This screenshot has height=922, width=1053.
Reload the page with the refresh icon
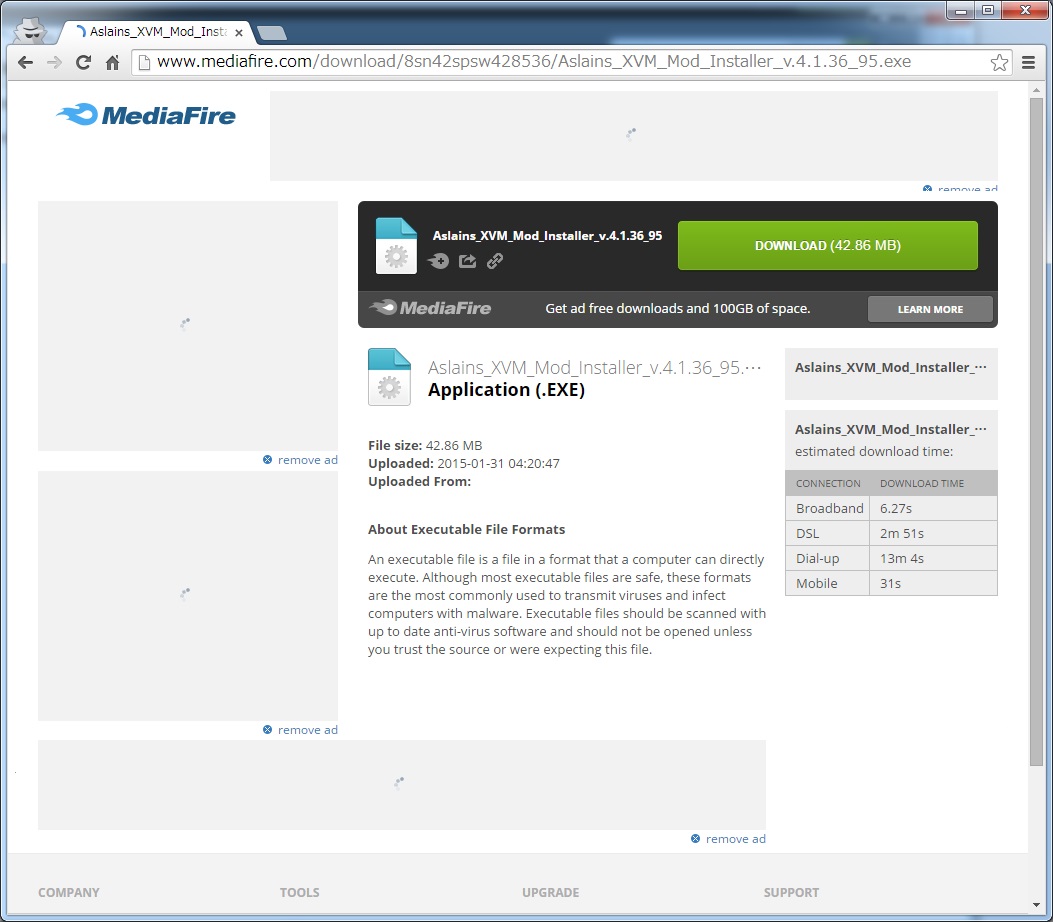pyautogui.click(x=83, y=62)
